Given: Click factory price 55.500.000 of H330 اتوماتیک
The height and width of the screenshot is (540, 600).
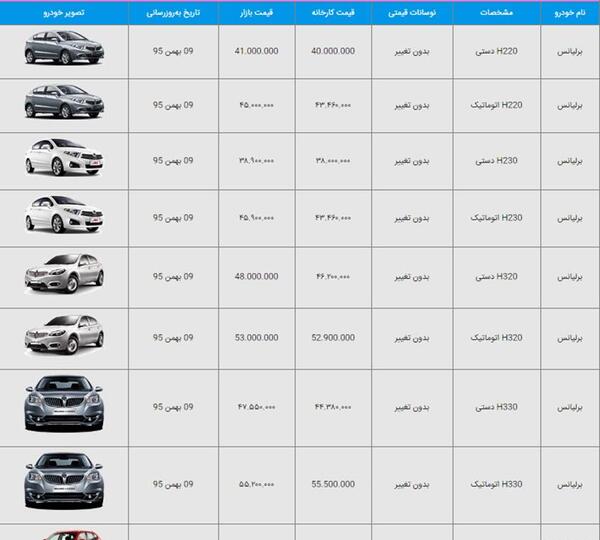Looking at the screenshot, I should pos(333,484).
